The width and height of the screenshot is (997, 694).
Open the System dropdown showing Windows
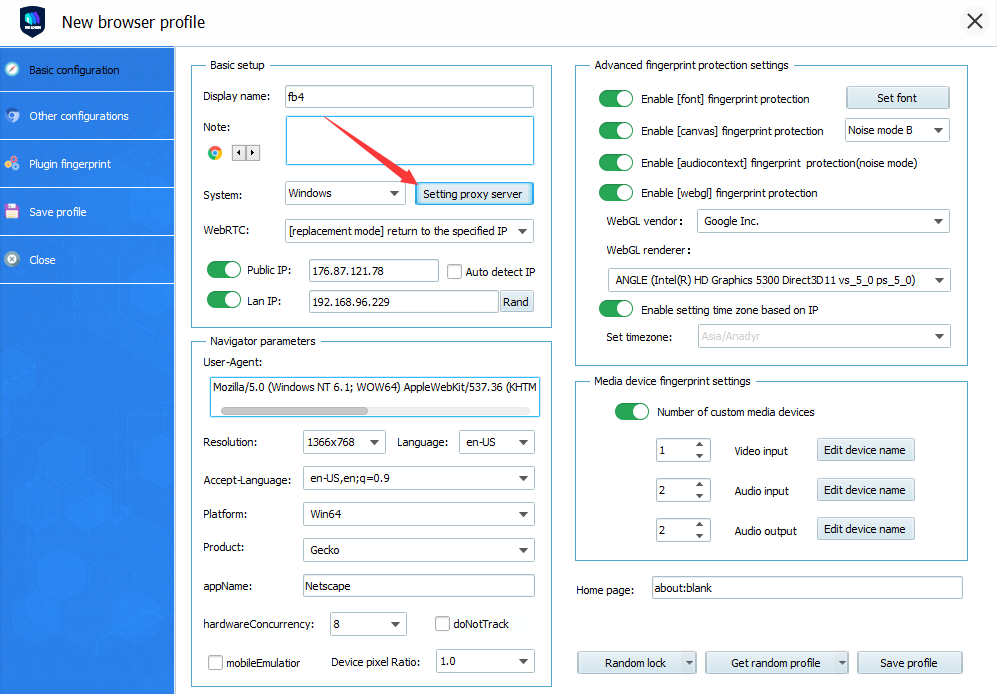point(345,193)
